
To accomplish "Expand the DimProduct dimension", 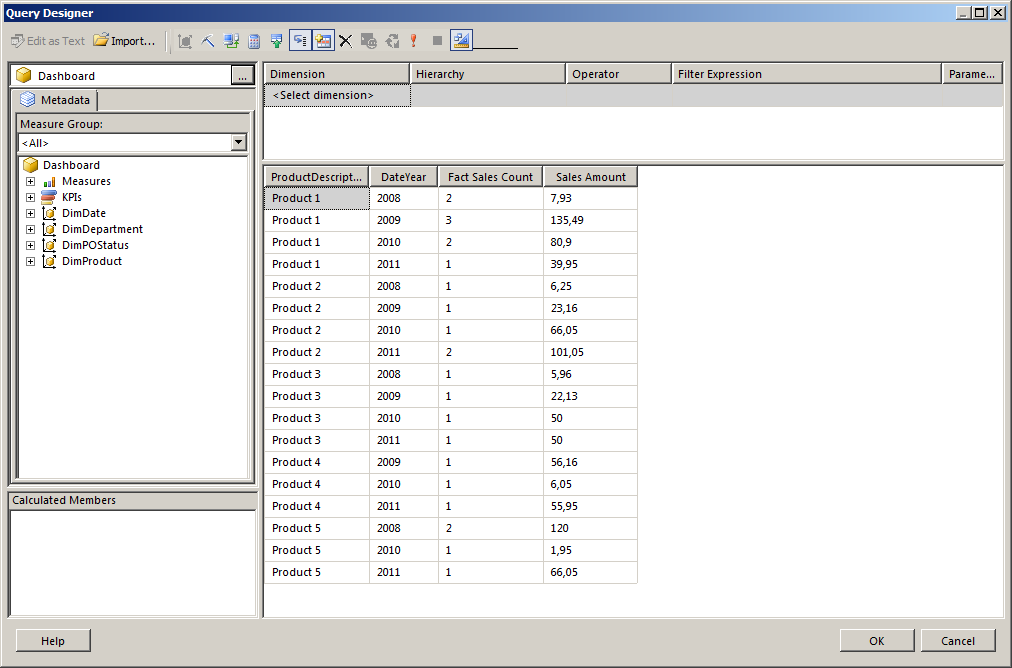I will (x=30, y=261).
